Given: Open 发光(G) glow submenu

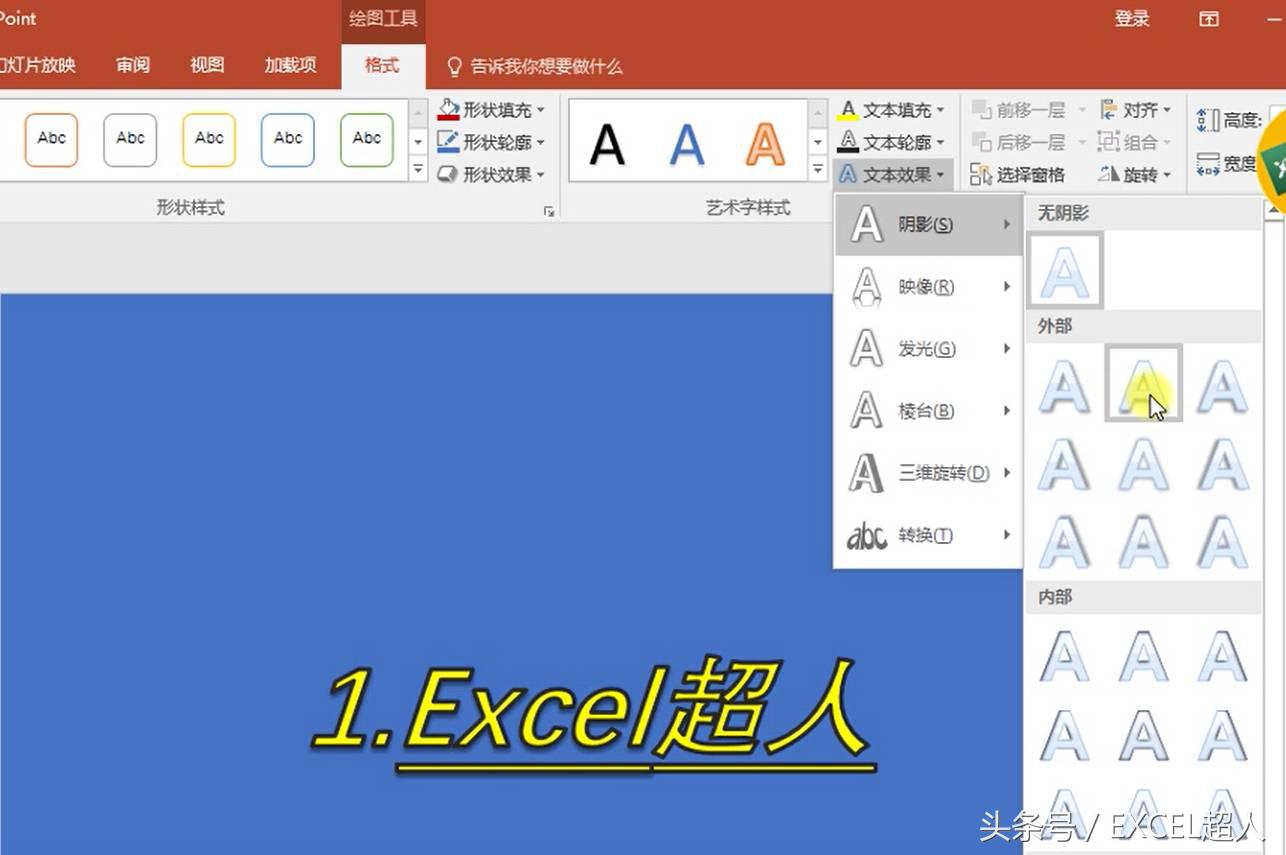Looking at the screenshot, I should click(x=928, y=349).
